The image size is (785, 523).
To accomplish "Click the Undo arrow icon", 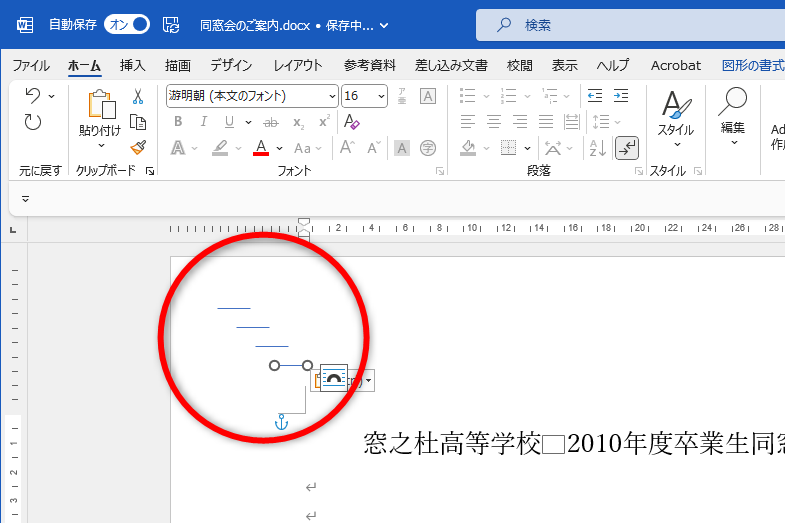I will pyautogui.click(x=33, y=95).
